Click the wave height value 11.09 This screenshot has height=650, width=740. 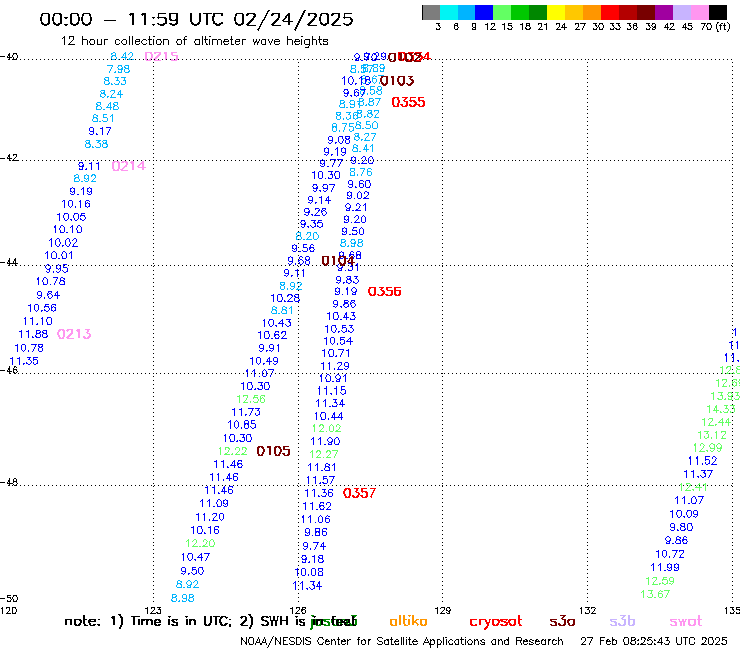tap(214, 504)
